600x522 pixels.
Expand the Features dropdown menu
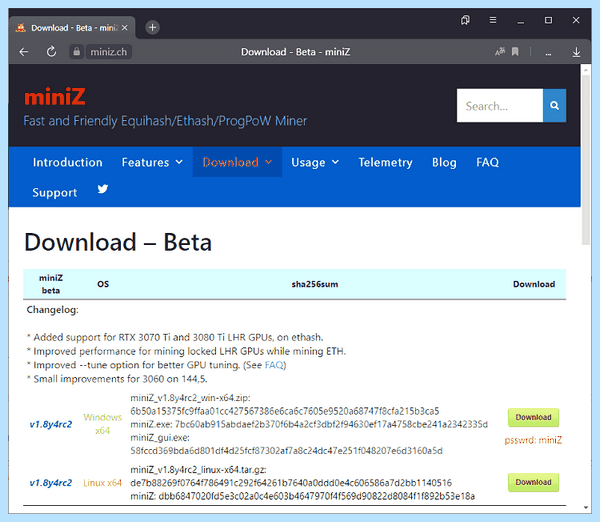click(152, 162)
